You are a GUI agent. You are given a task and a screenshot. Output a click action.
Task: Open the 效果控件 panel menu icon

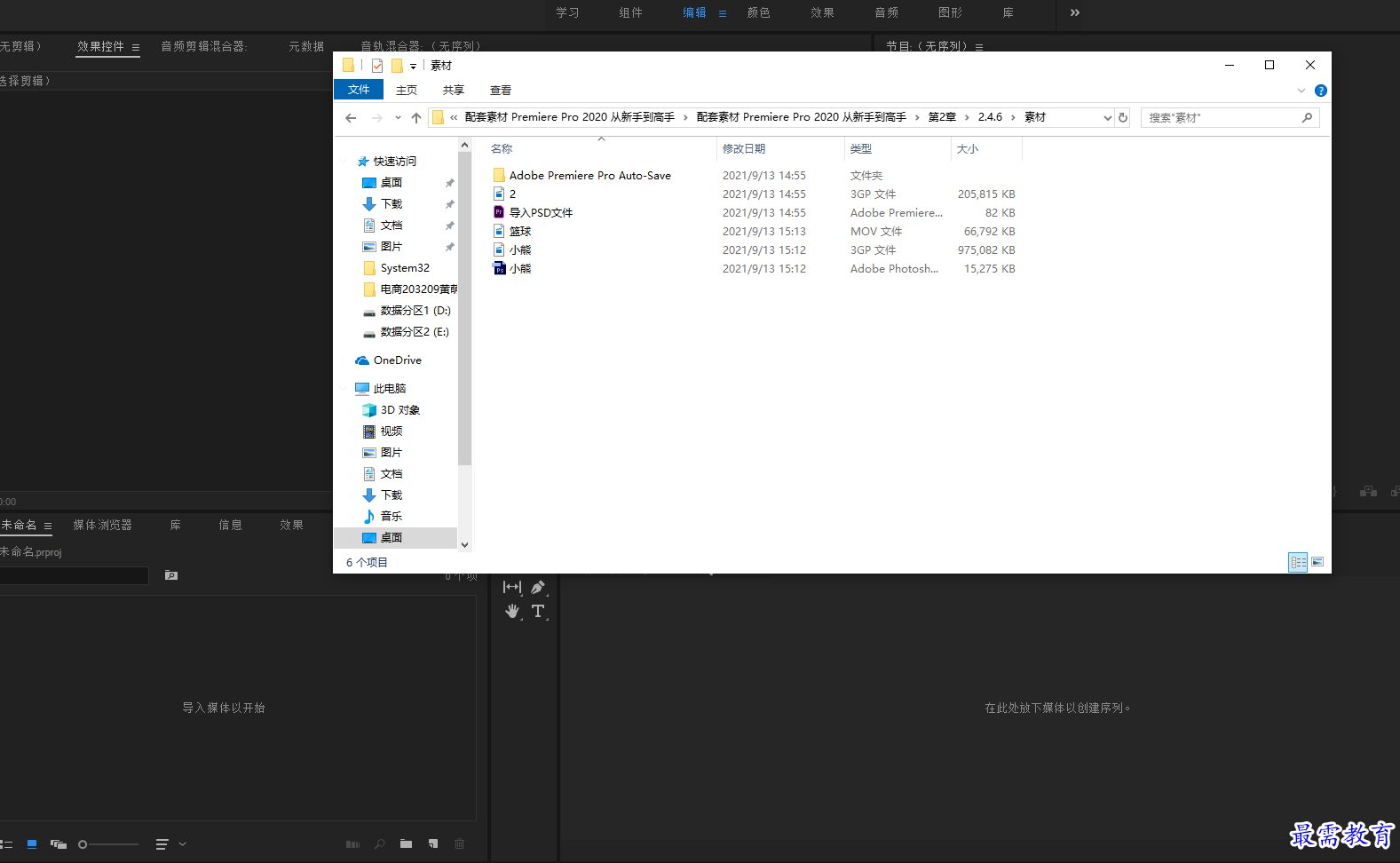[x=136, y=47]
